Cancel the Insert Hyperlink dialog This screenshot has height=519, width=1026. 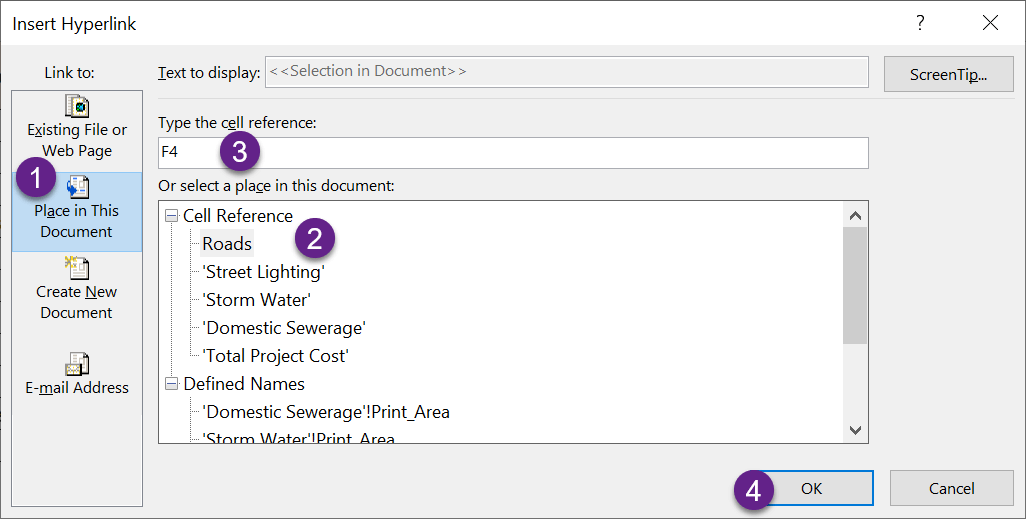(x=951, y=488)
